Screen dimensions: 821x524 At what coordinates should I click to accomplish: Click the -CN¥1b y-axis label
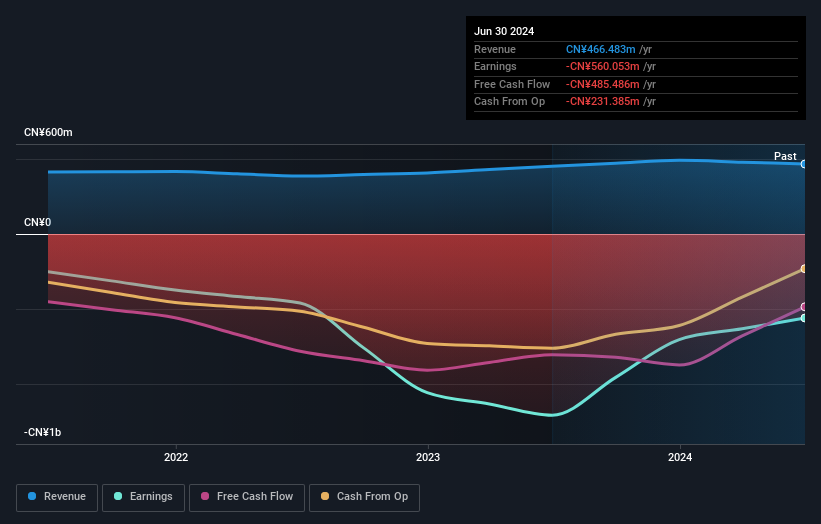coord(42,432)
